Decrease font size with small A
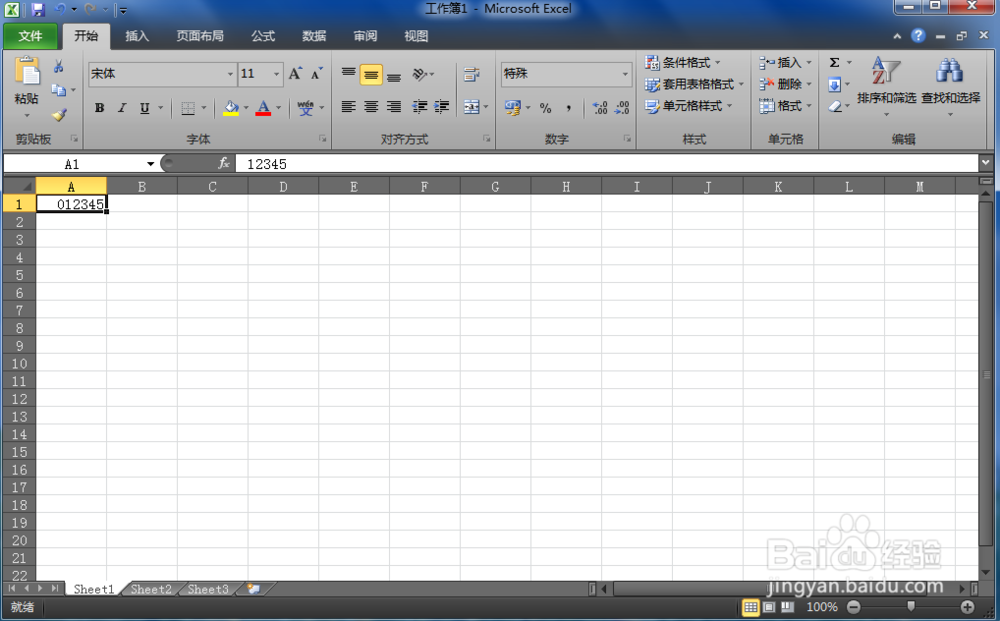The width and height of the screenshot is (1000, 621). tap(316, 74)
